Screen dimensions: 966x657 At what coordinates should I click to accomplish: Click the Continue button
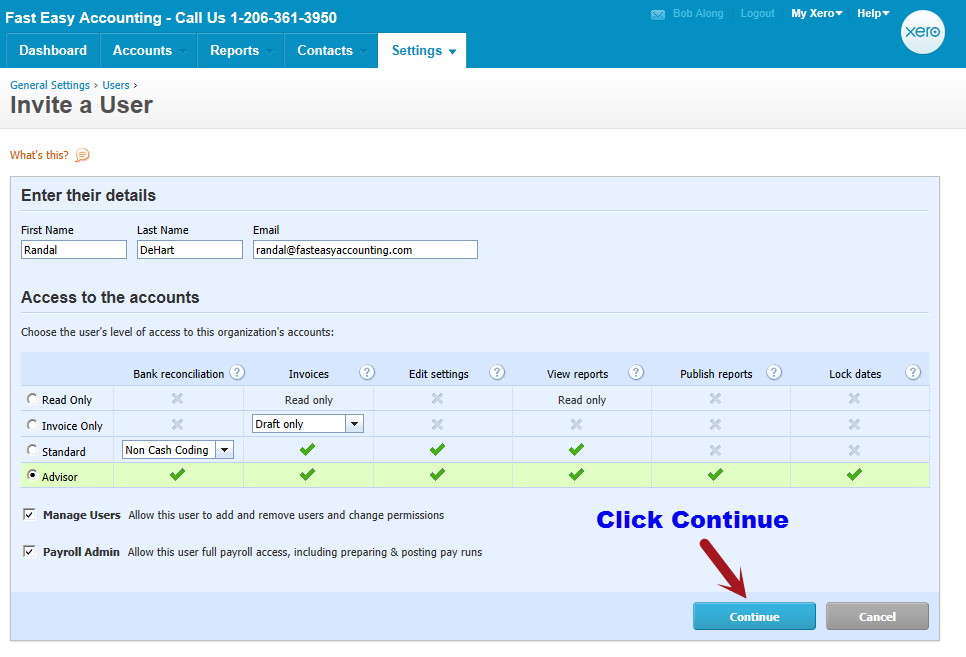[x=754, y=616]
